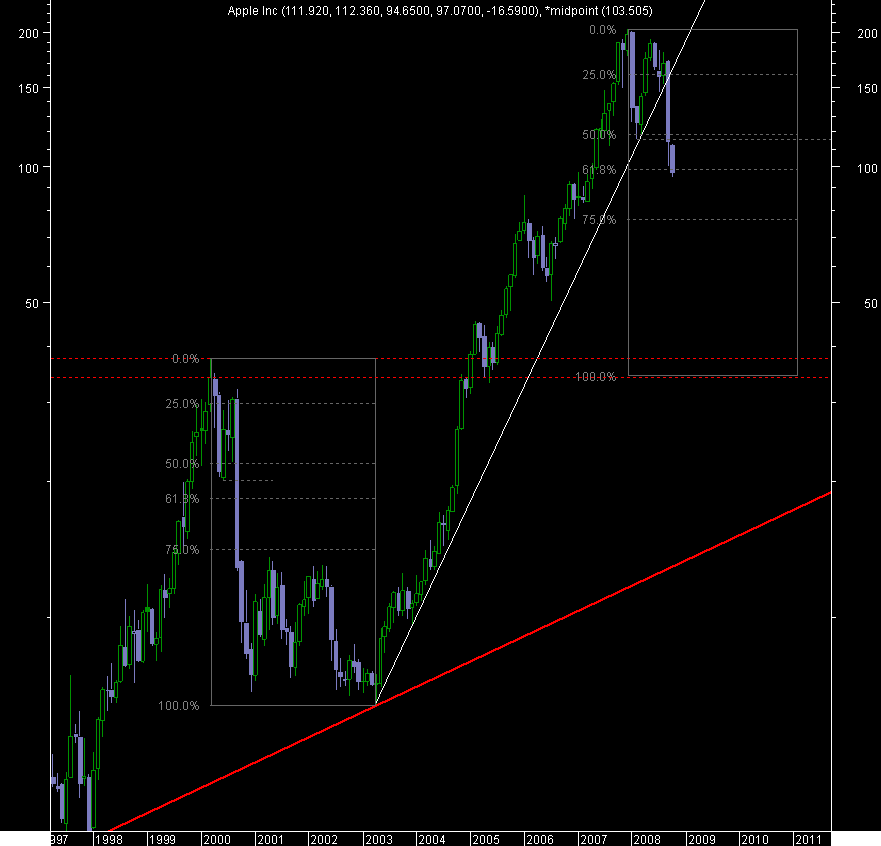Click the 2004 year label on time axis
Screen dimensions: 881x846
432,839
